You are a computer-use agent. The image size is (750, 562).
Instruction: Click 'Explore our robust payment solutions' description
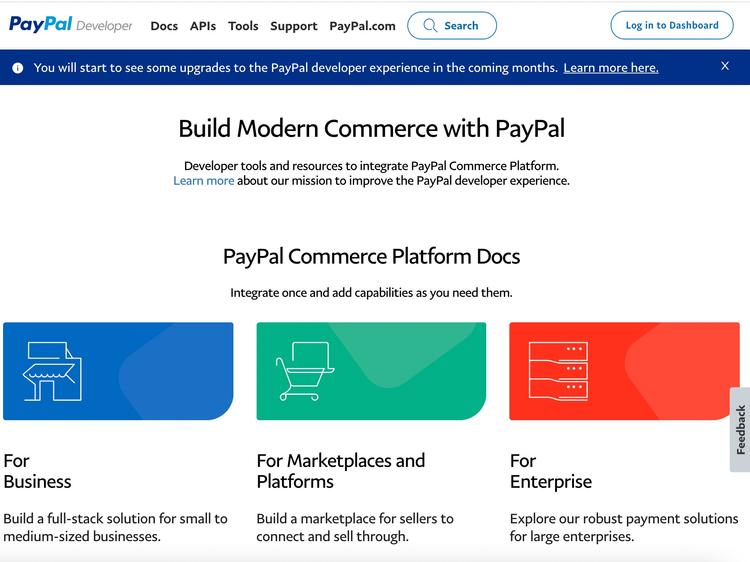[x=624, y=528]
